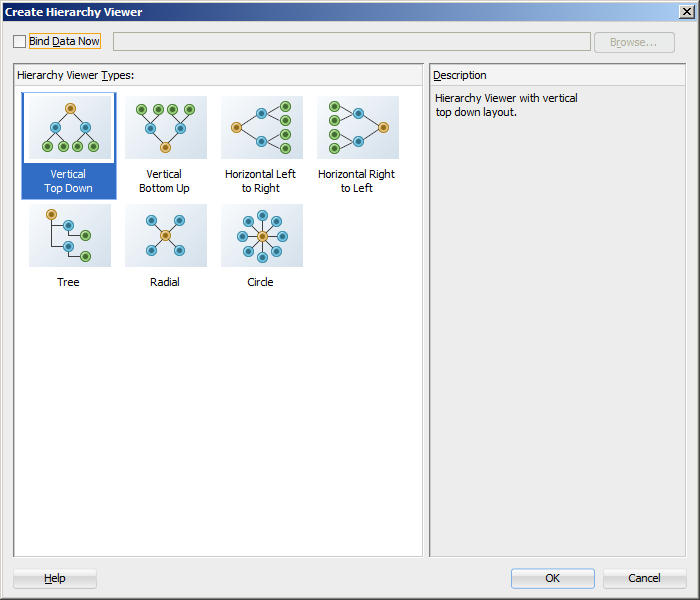Click the 'Tree' label text
The height and width of the screenshot is (600, 700).
(68, 282)
